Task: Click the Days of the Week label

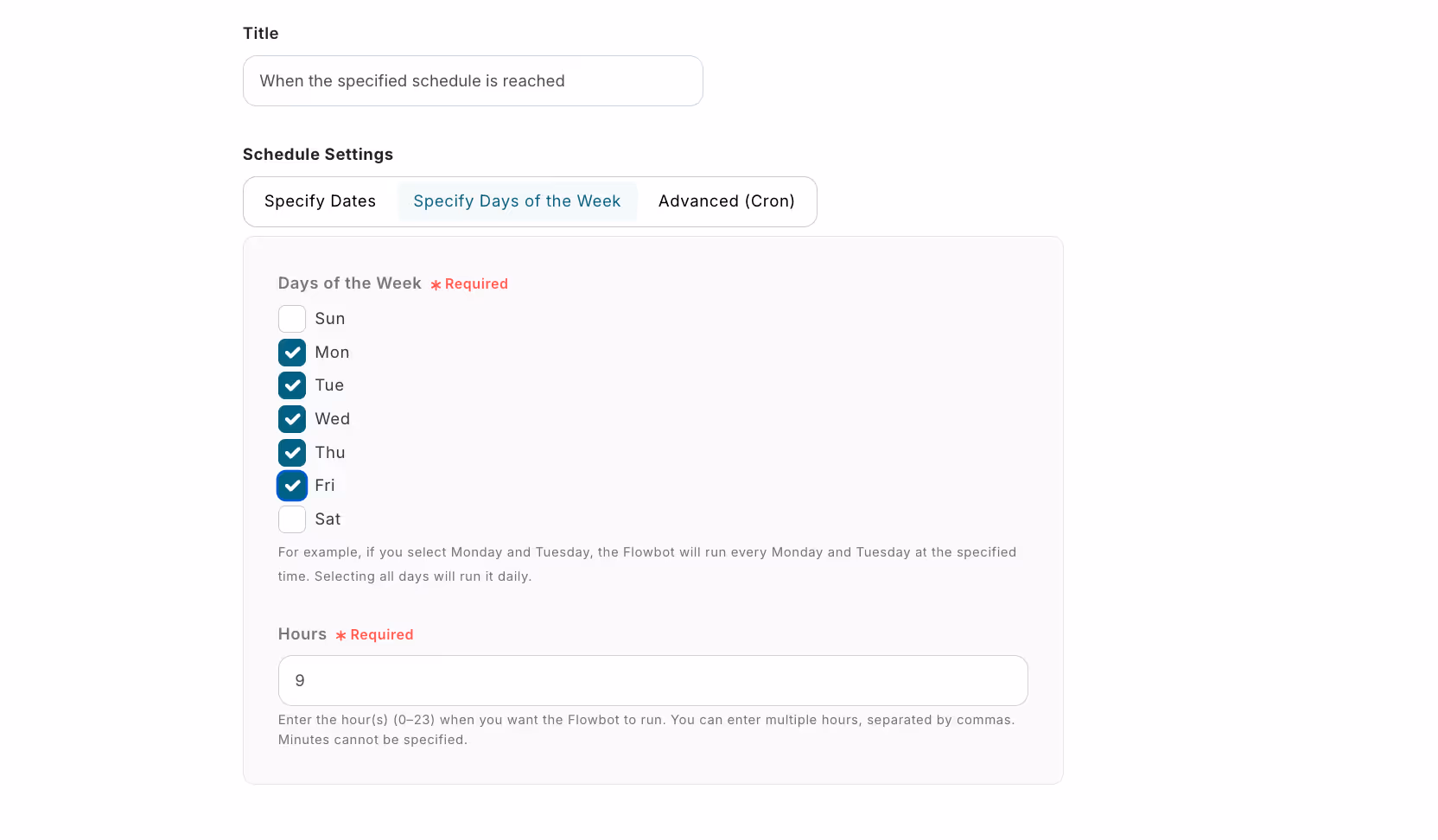Action: pyautogui.click(x=350, y=283)
